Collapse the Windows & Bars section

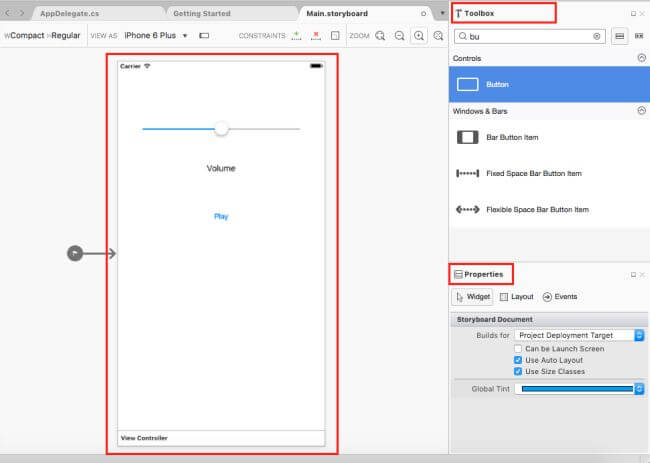[x=641, y=111]
